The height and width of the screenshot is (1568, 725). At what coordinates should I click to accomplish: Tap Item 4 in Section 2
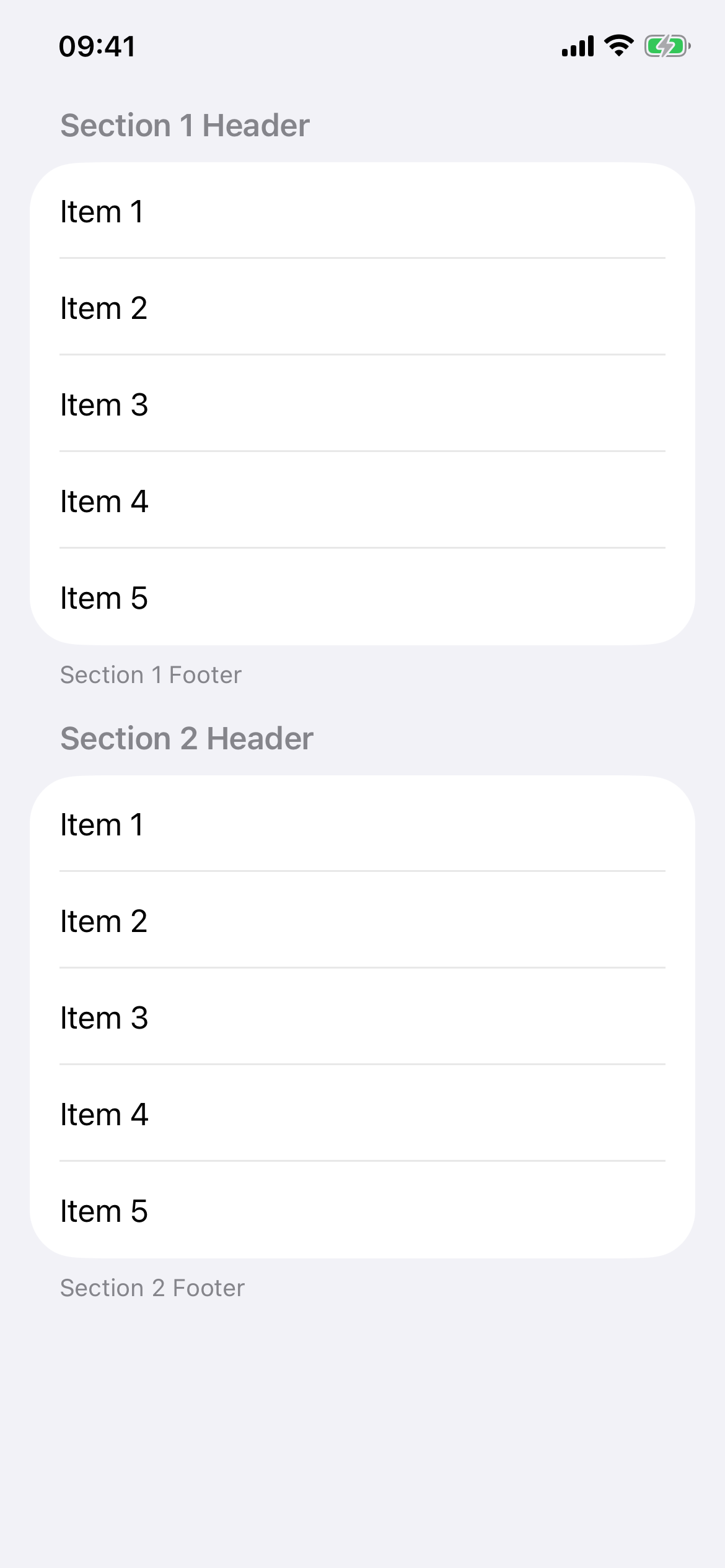tap(362, 1114)
